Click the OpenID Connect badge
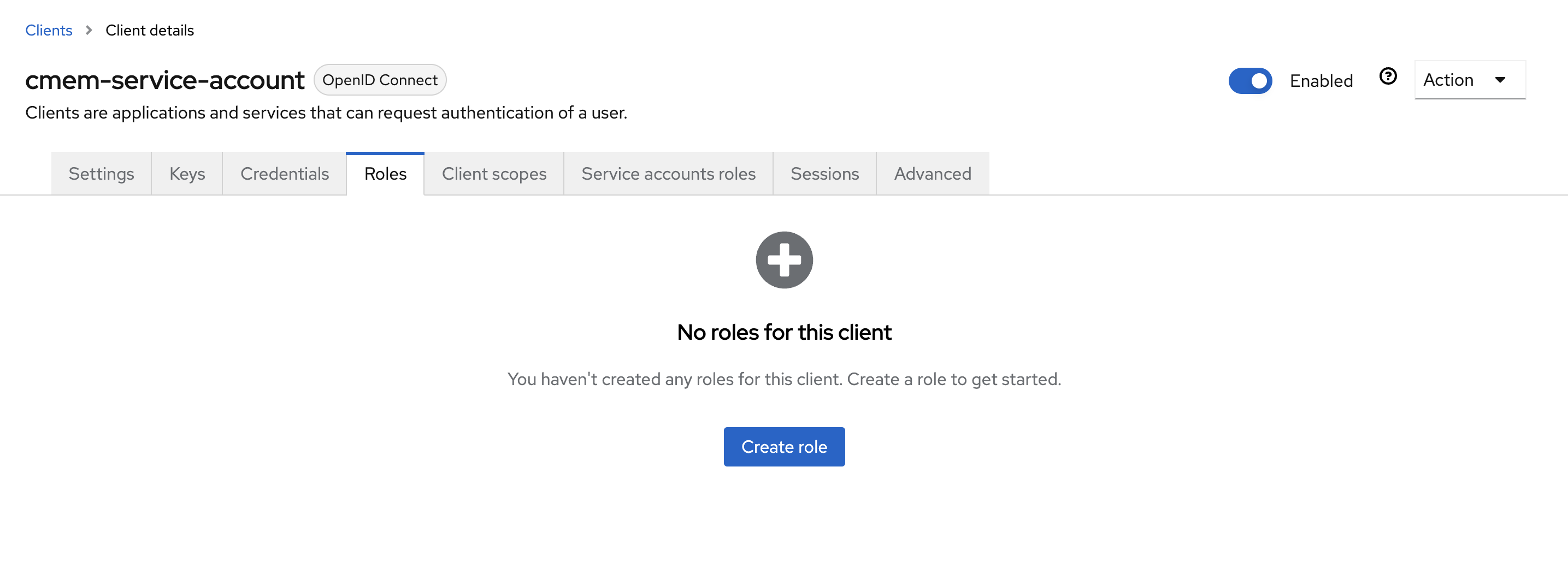Image resolution: width=1568 pixels, height=567 pixels. coord(380,80)
